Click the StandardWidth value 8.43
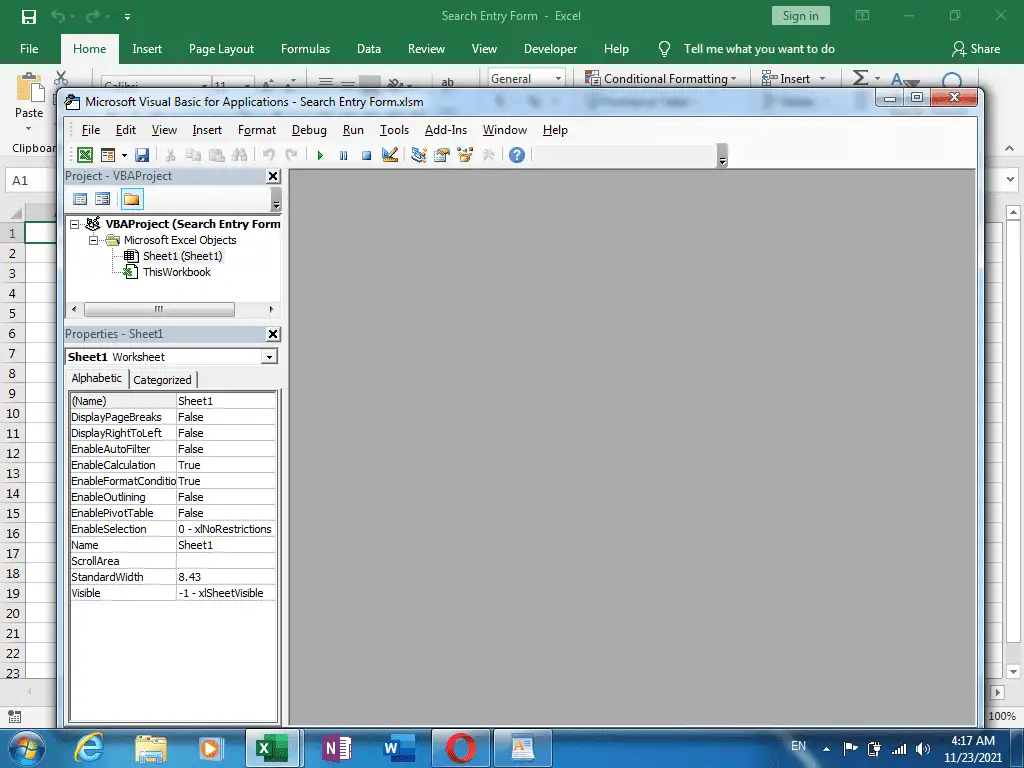The width and height of the screenshot is (1024, 768). coord(226,577)
